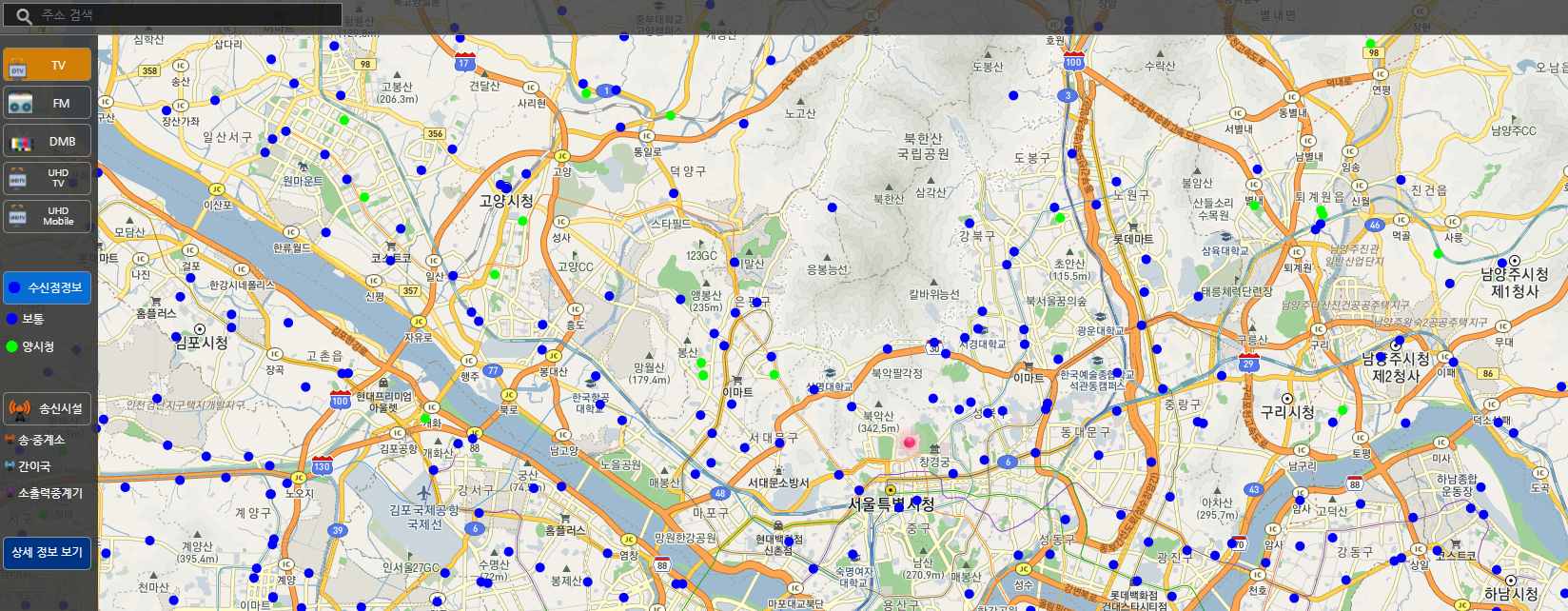Click the route 50 shield near 북악팔각정

[x=934, y=348]
